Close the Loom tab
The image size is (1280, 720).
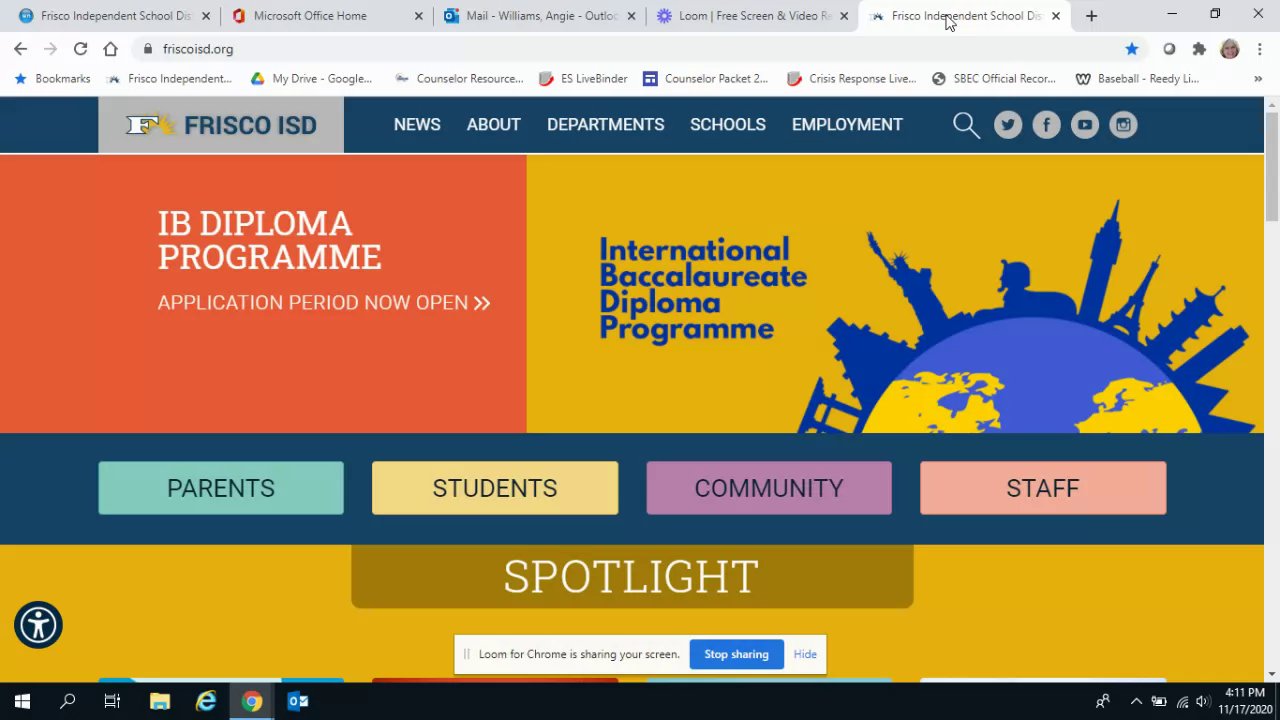tap(844, 16)
